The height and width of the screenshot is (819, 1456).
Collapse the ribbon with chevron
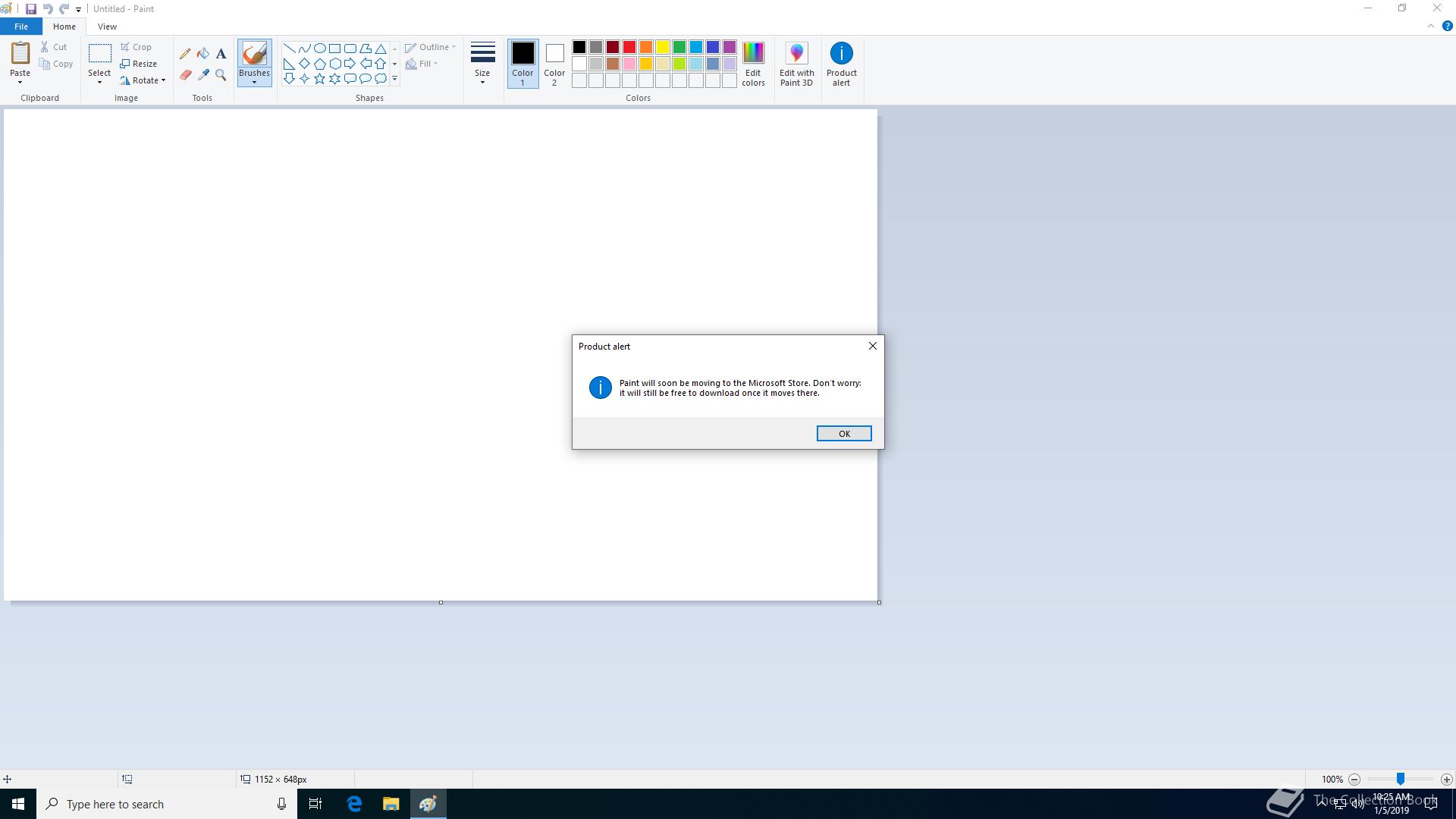[x=1431, y=26]
